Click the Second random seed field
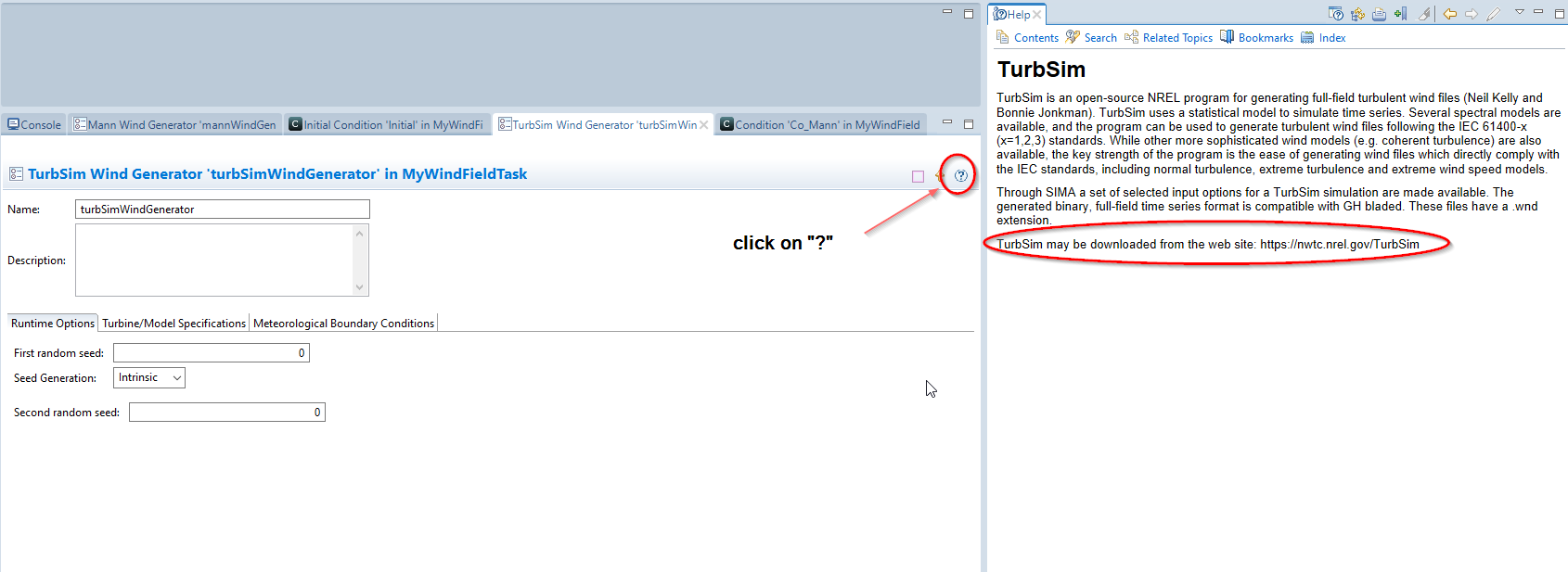The image size is (1568, 572). coord(227,413)
